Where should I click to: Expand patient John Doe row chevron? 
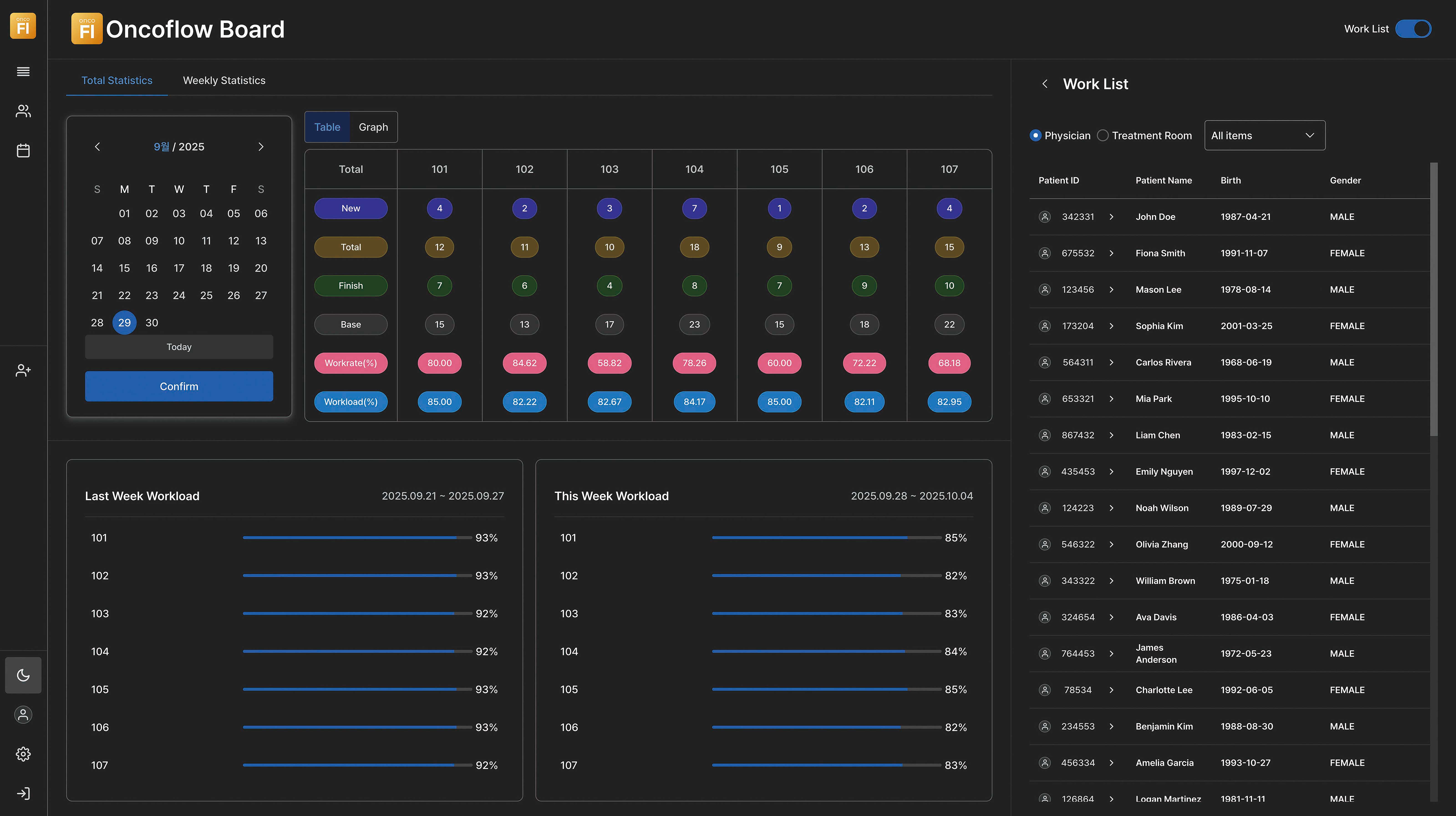point(1111,217)
